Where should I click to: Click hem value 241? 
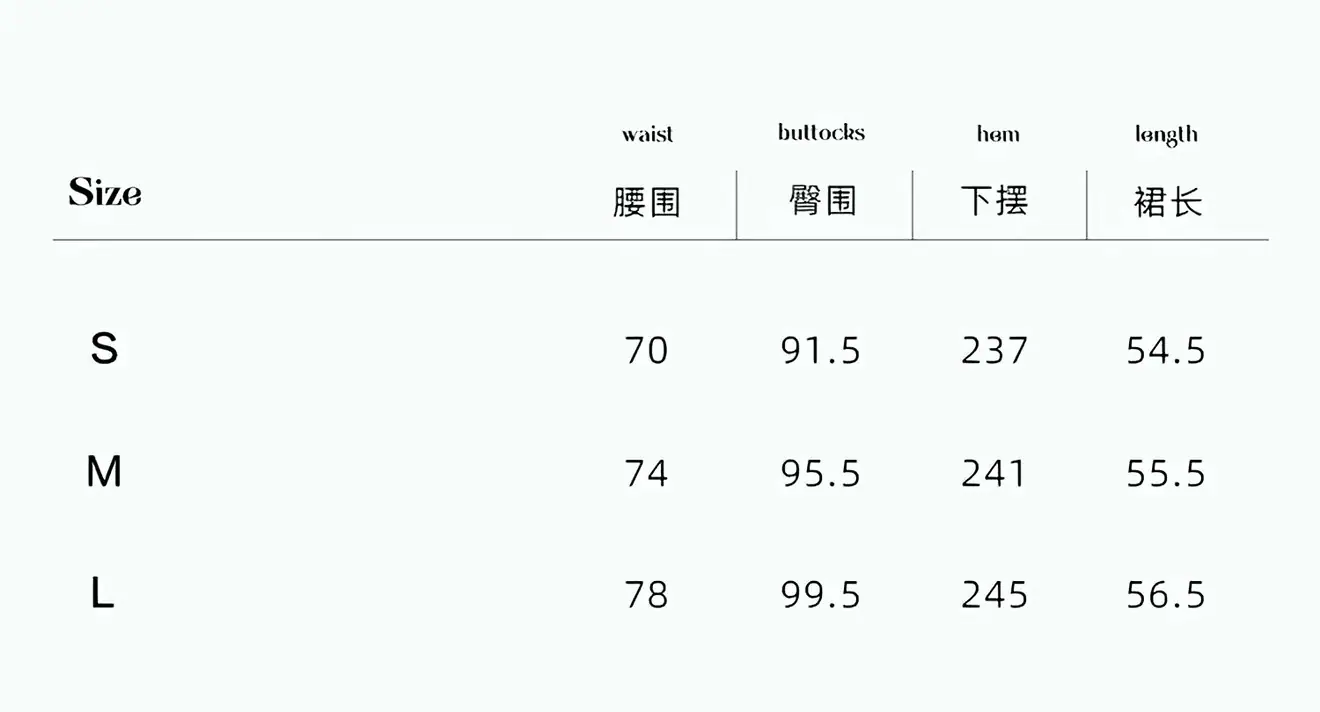point(994,473)
